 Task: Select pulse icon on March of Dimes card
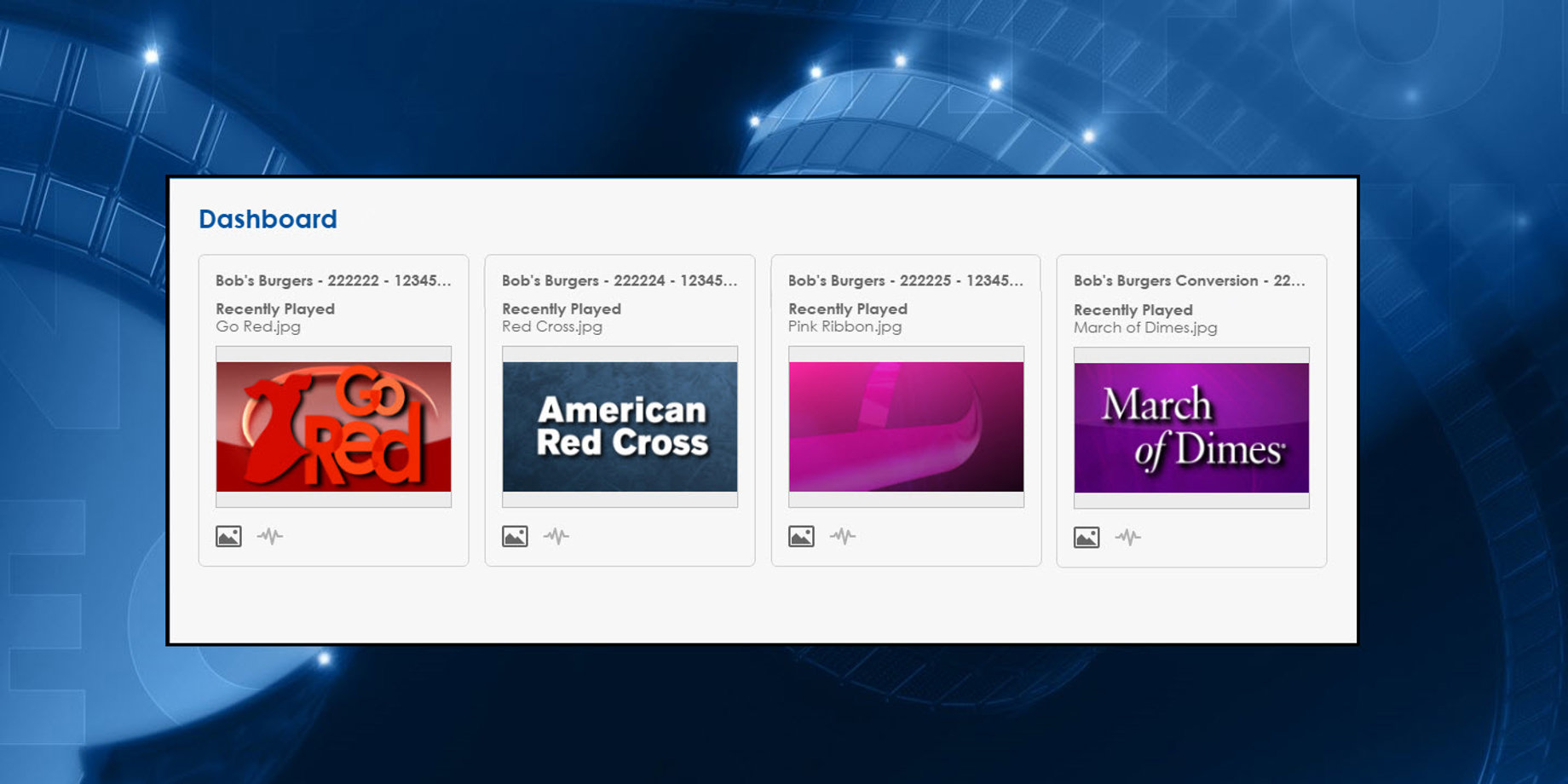1128,537
